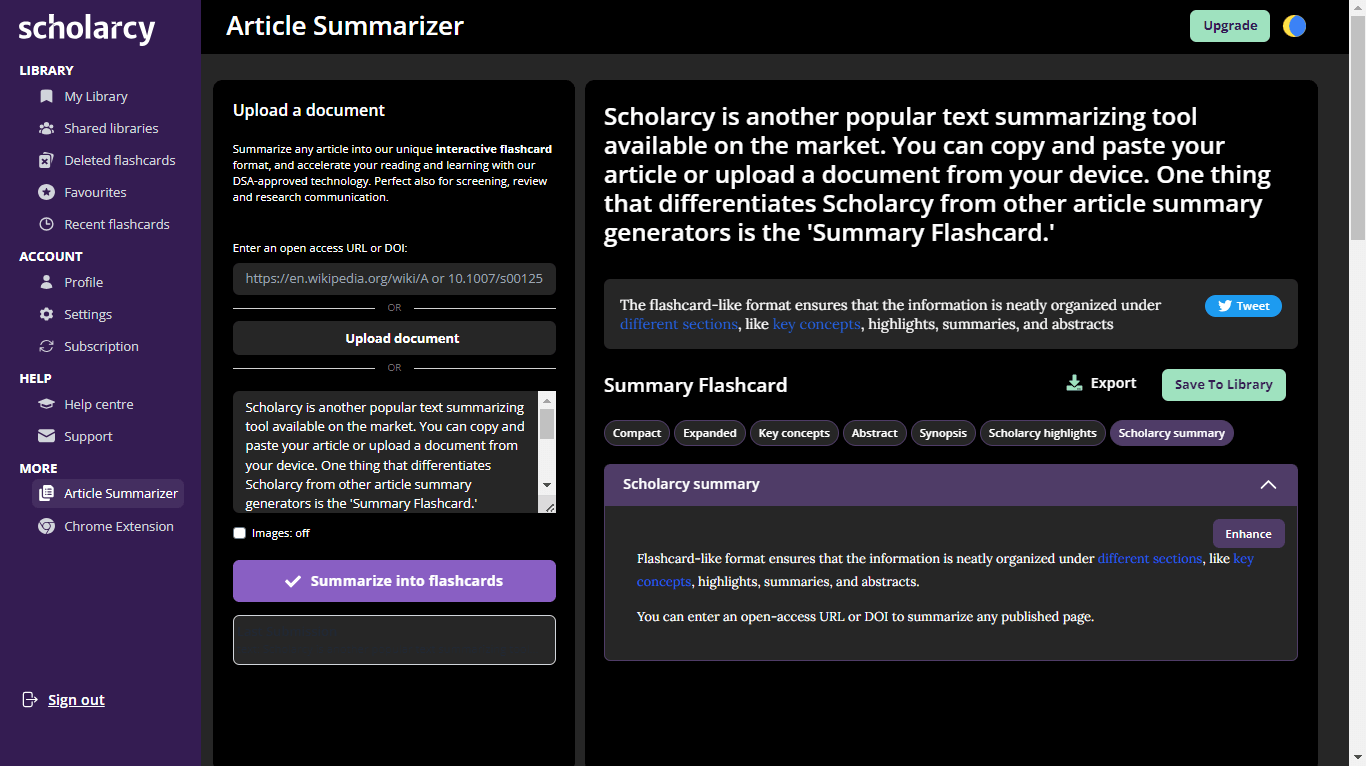This screenshot has width=1366, height=766.
Task: Open Shared libraries from sidebar
Action: (x=111, y=128)
